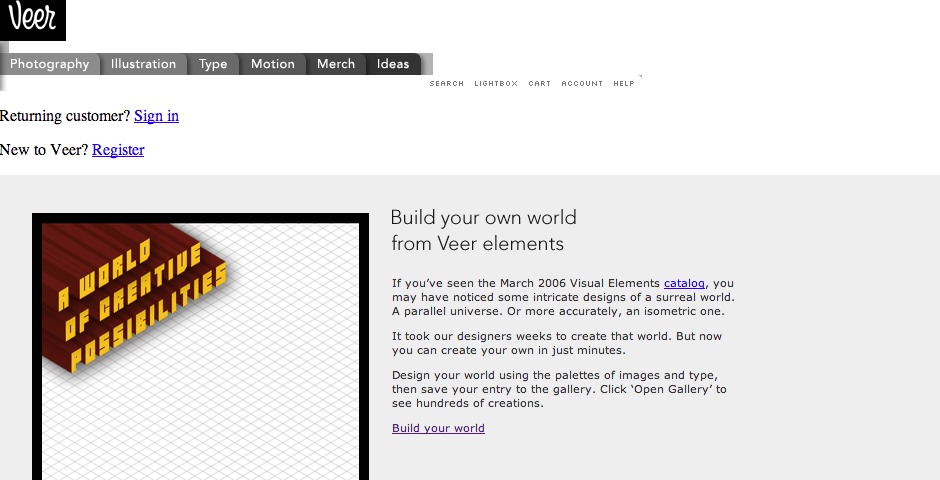Click the Register link
The width and height of the screenshot is (940, 480).
tap(118, 150)
